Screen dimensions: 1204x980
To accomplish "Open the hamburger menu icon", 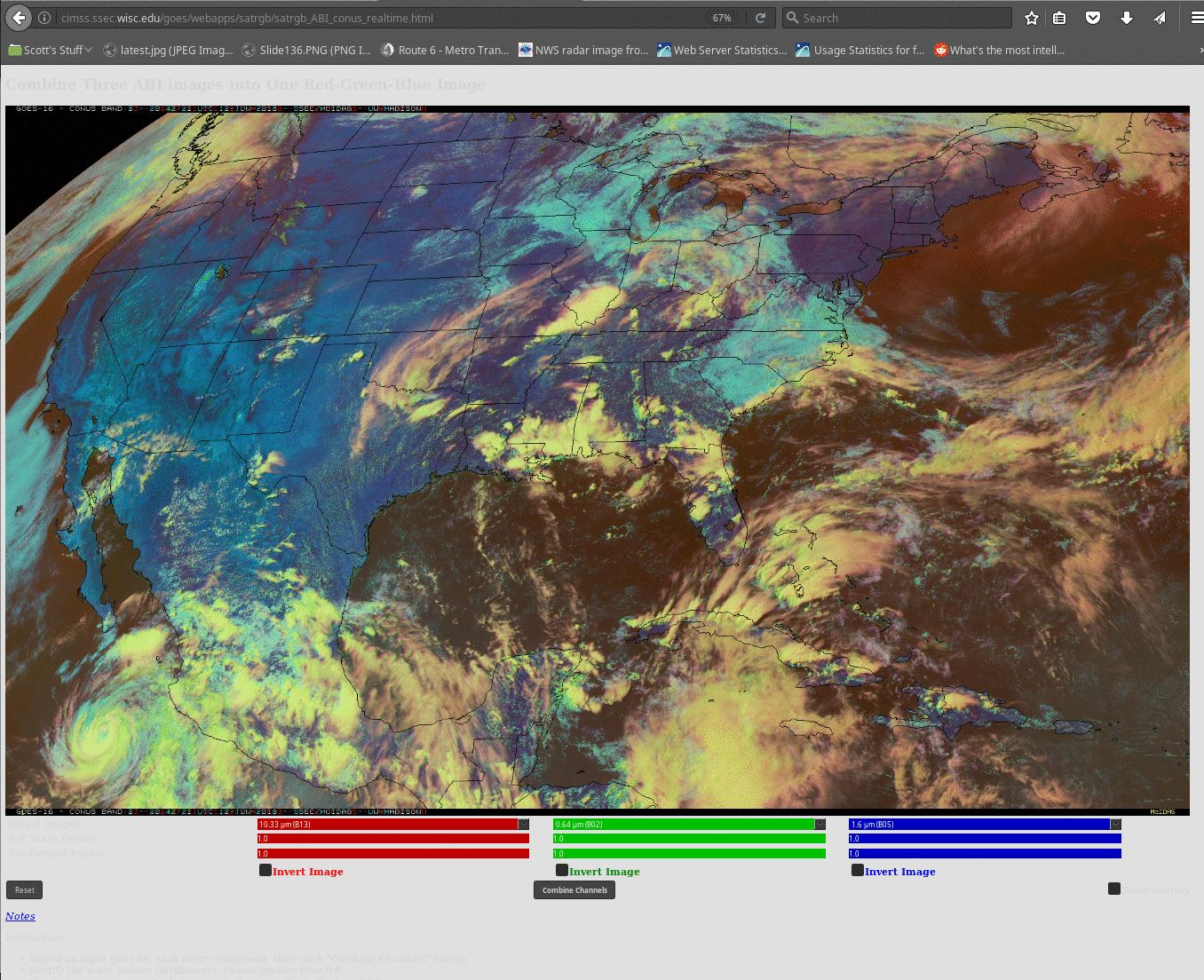I will coord(1196,18).
